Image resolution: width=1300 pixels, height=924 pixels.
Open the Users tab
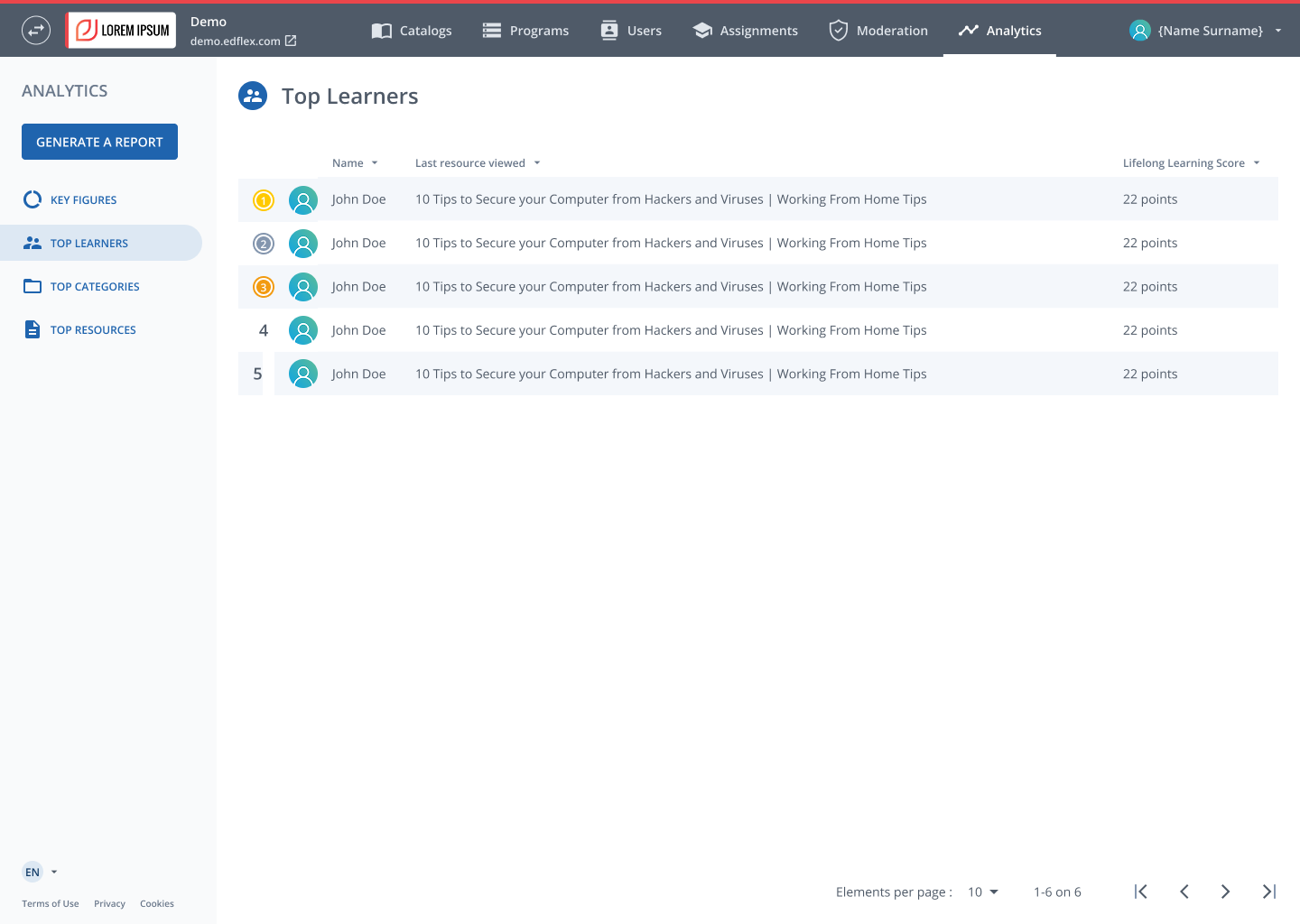click(631, 31)
